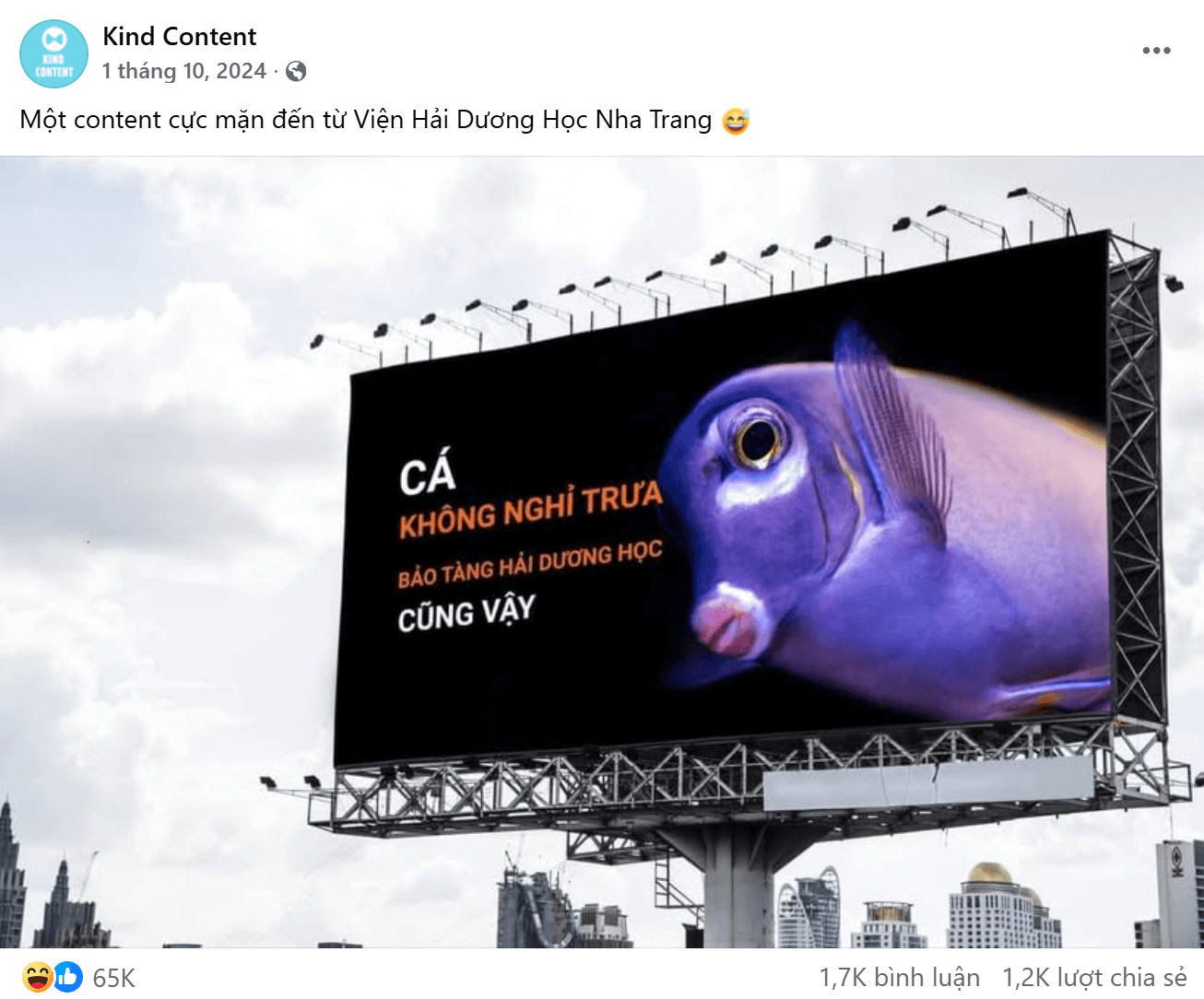Click the Kind Content page name

179,37
